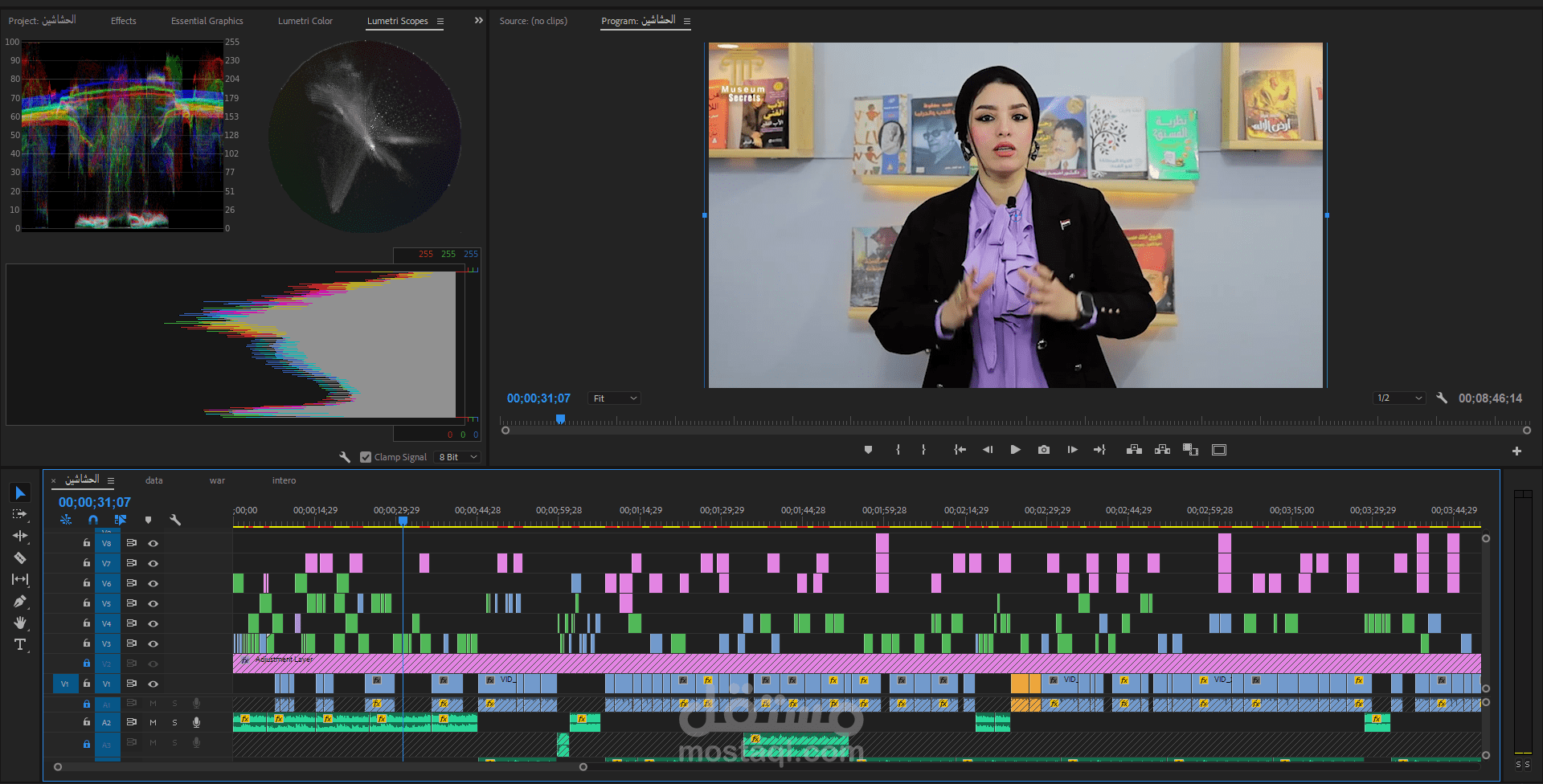
Task: Open the 8 Bit dropdown
Action: (x=458, y=457)
